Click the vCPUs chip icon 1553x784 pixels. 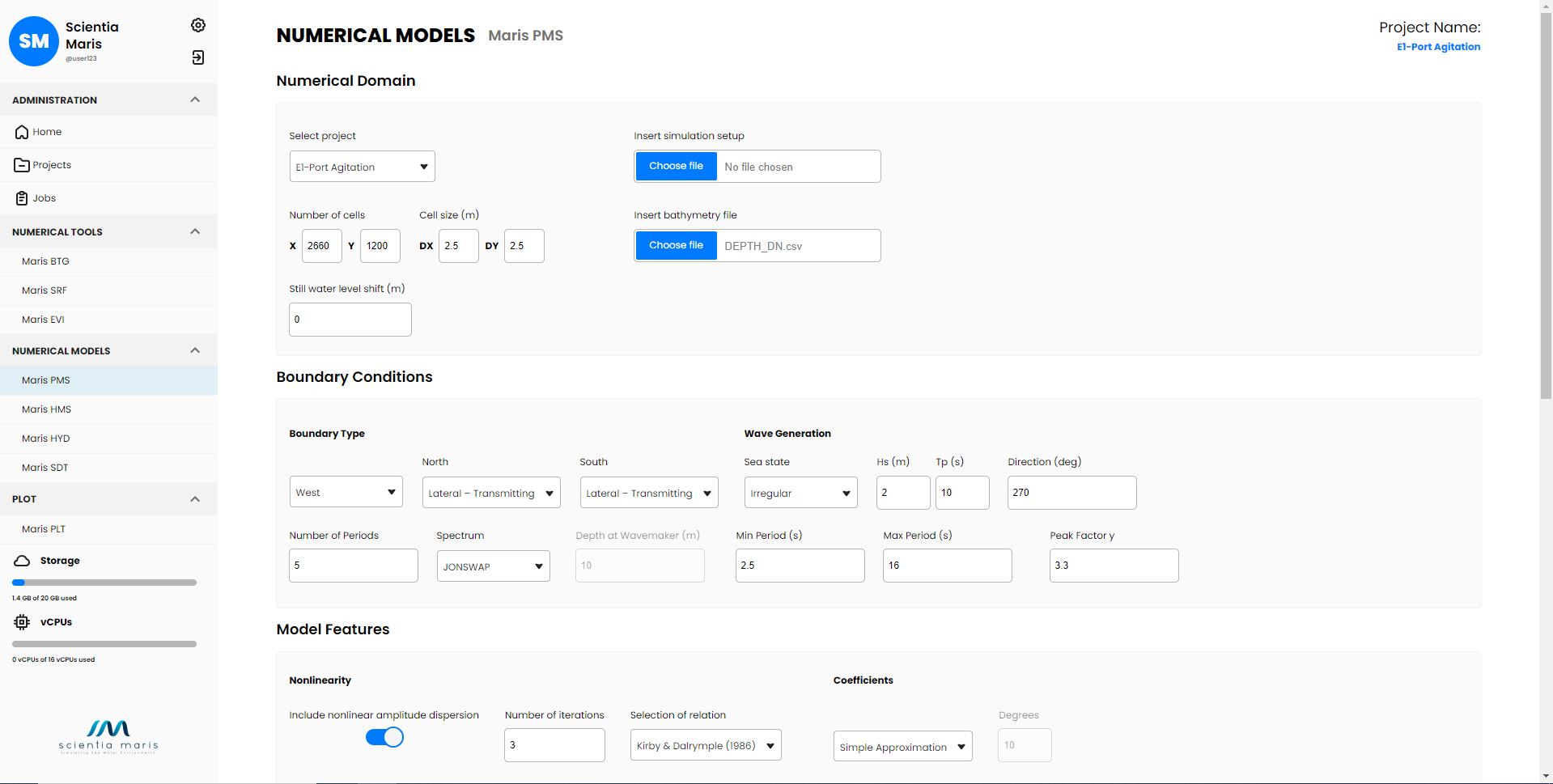22,622
